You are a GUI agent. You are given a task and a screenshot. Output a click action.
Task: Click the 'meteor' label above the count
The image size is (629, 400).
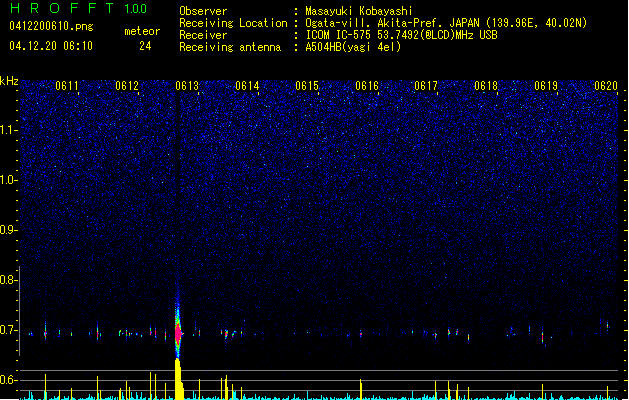coord(142,31)
